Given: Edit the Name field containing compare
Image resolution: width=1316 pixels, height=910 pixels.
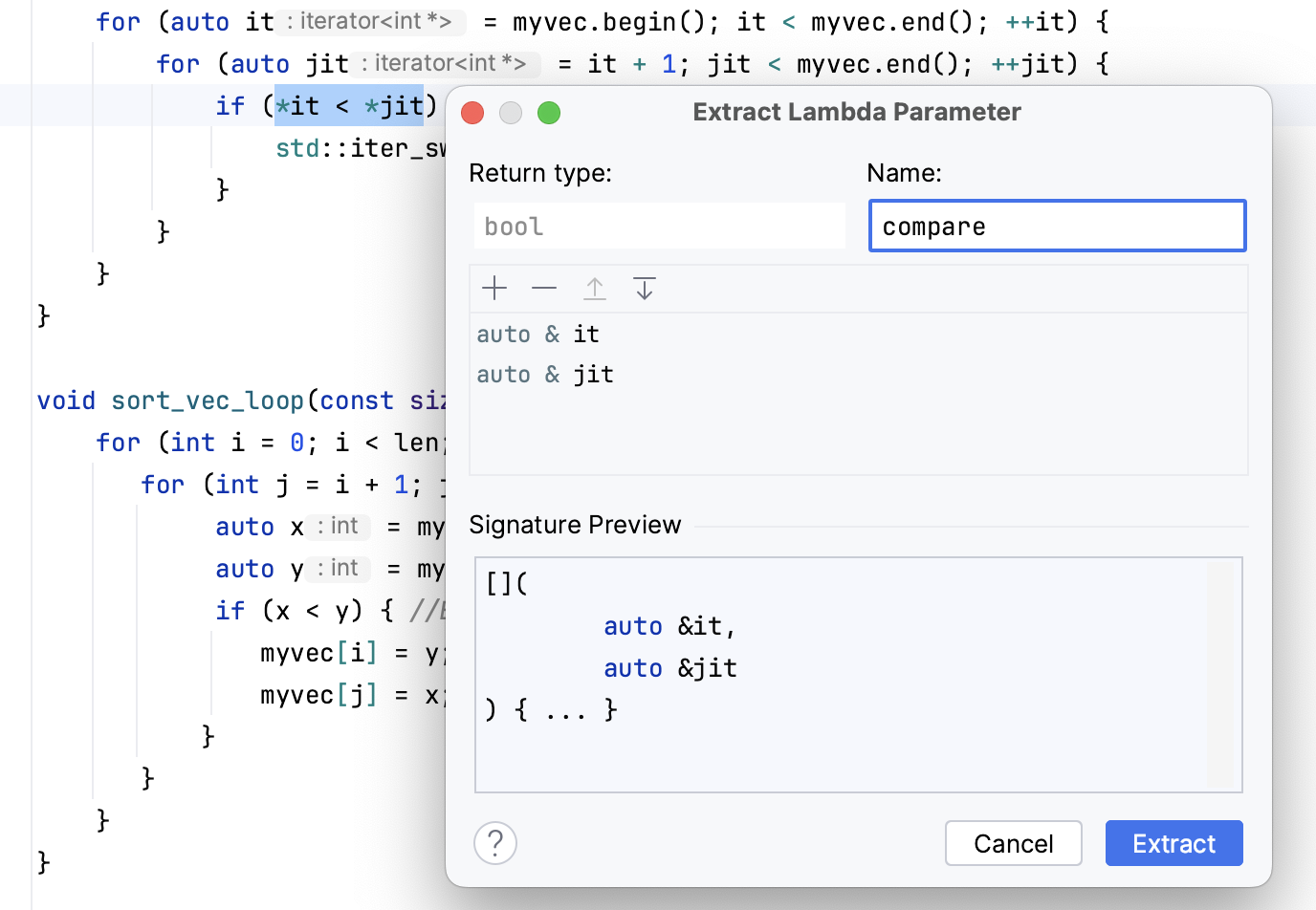Looking at the screenshot, I should pos(1056,226).
